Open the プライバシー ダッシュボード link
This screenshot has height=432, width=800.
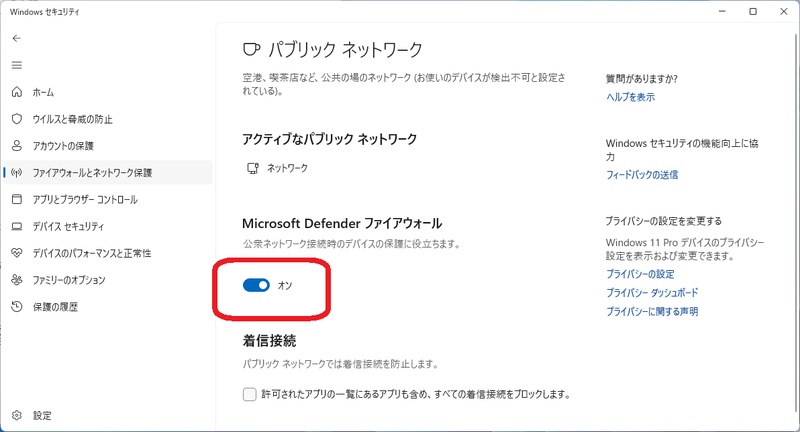tap(652, 293)
